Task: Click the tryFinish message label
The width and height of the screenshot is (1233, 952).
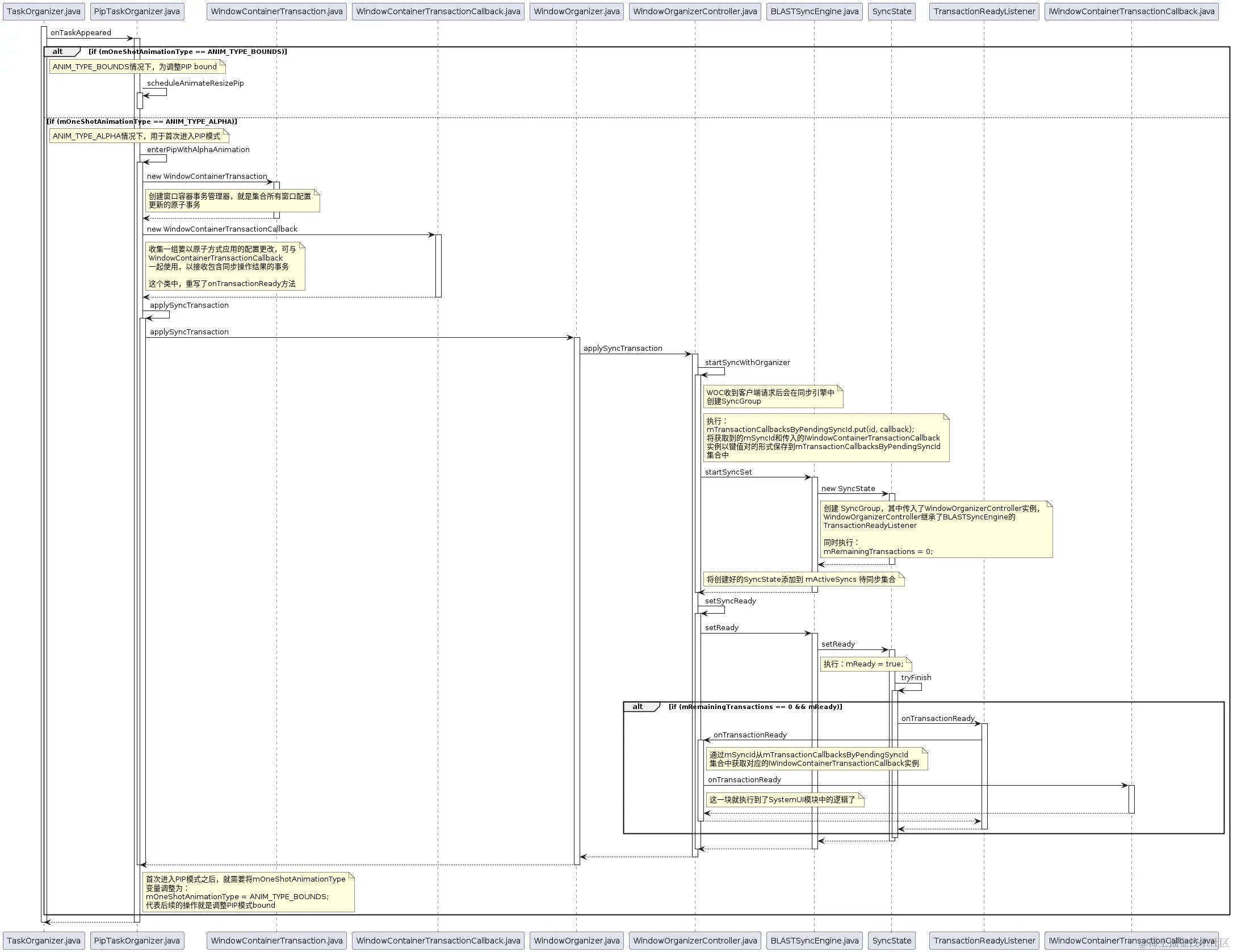Action: pyautogui.click(x=916, y=678)
